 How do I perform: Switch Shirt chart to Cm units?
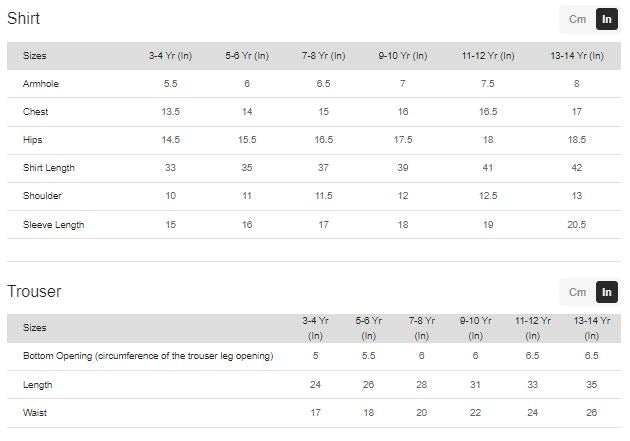[577, 19]
